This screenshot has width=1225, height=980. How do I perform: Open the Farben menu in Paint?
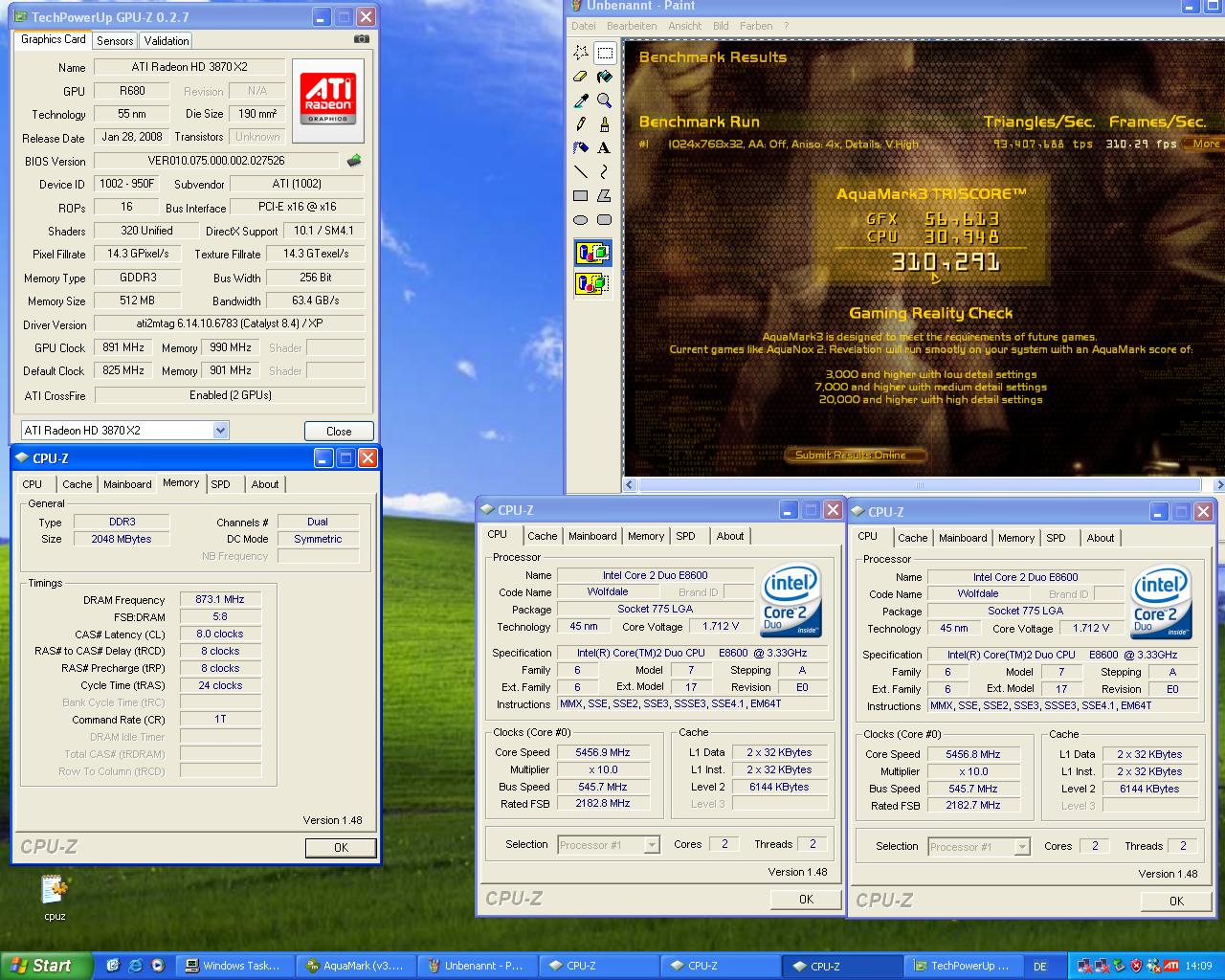pos(756,26)
